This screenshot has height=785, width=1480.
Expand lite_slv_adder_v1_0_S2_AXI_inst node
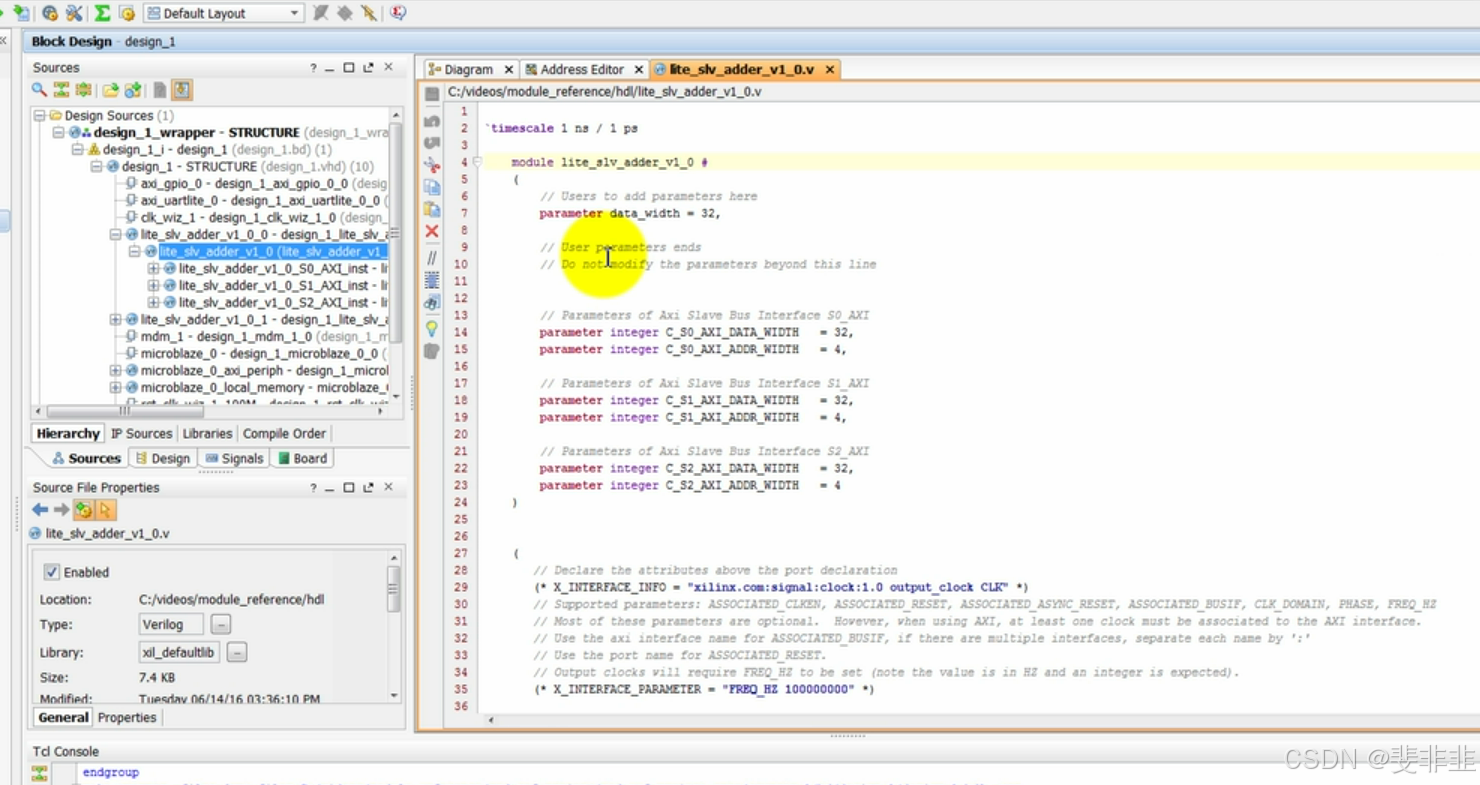(153, 303)
